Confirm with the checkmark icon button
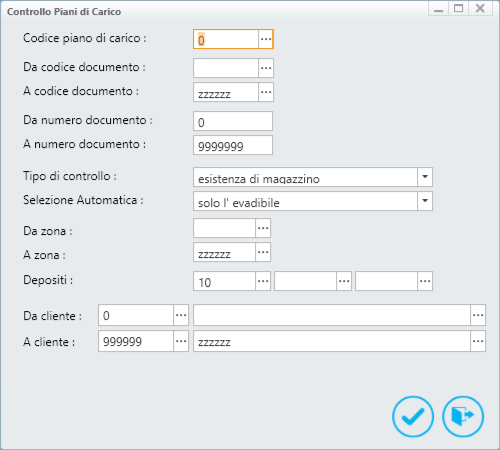Image resolution: width=500 pixels, height=450 pixels. tap(413, 416)
